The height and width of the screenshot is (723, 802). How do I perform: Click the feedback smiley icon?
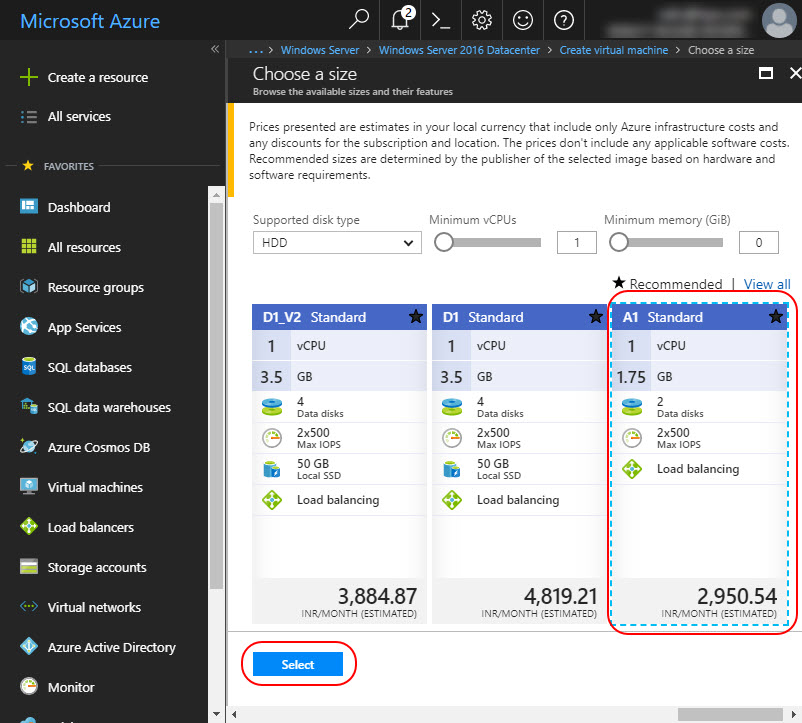click(x=523, y=20)
